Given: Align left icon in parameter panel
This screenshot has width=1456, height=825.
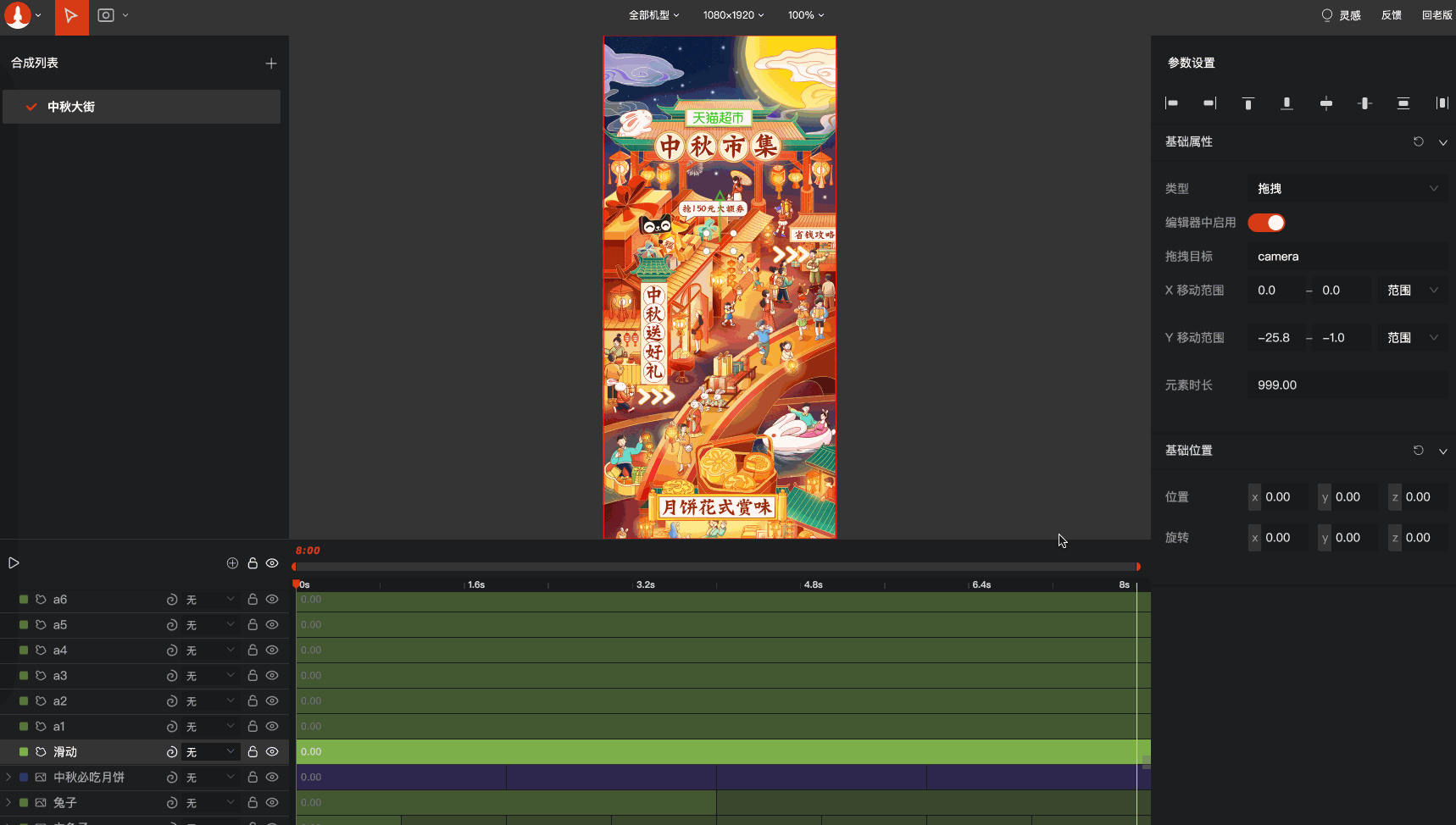Looking at the screenshot, I should [x=1171, y=103].
